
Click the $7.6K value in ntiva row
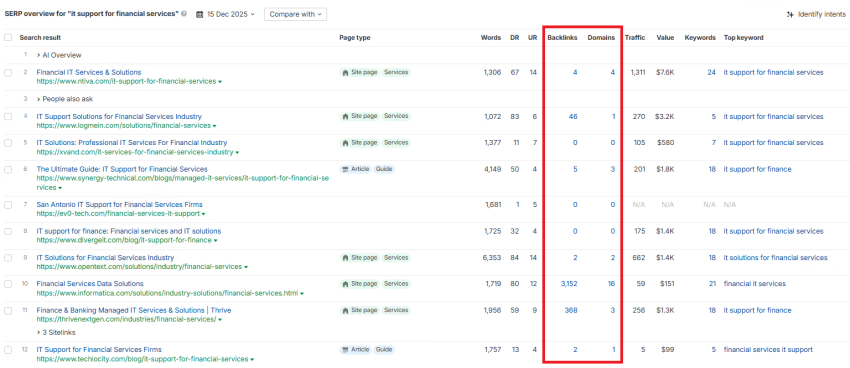click(665, 72)
